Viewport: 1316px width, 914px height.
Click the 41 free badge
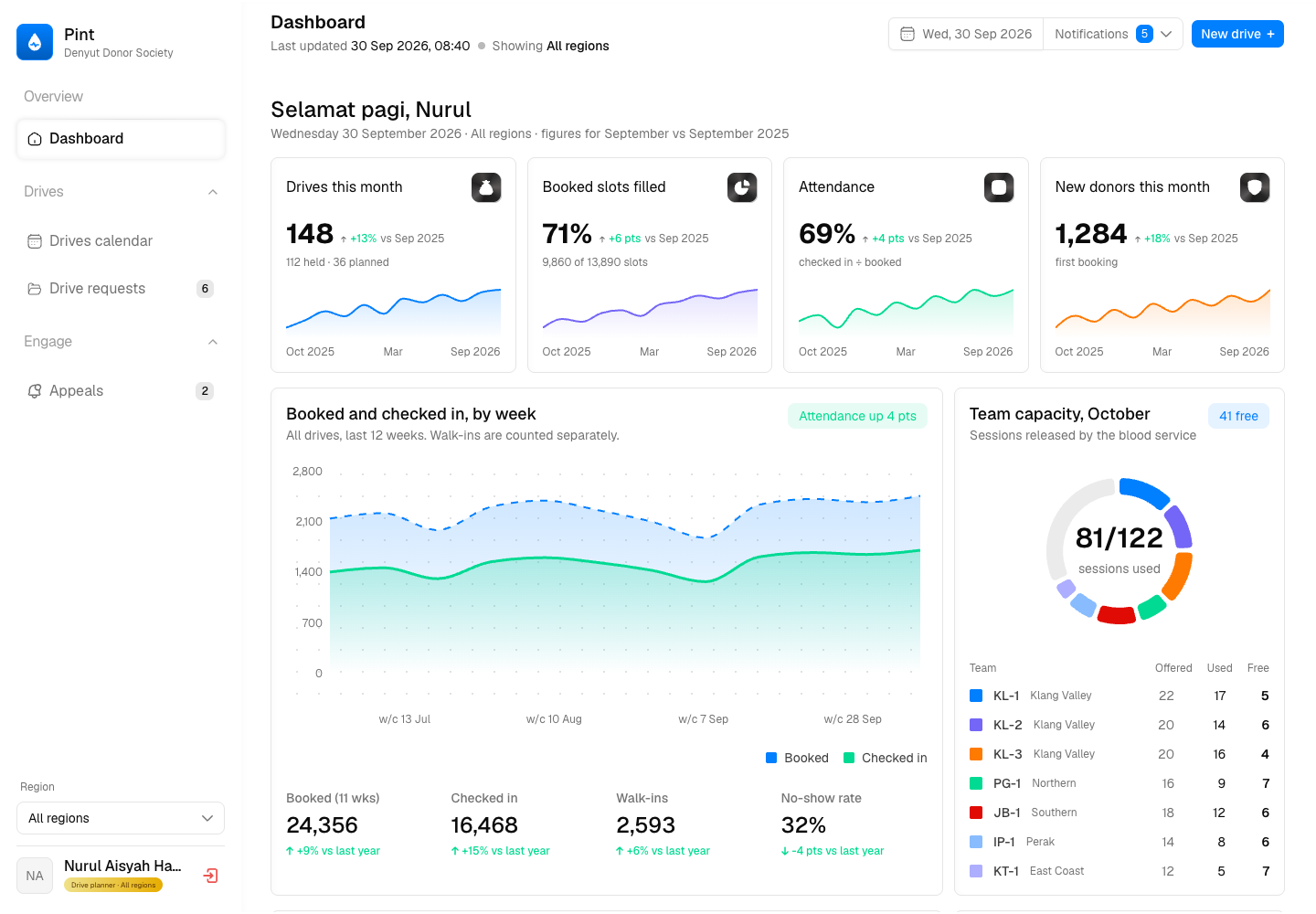click(1238, 416)
